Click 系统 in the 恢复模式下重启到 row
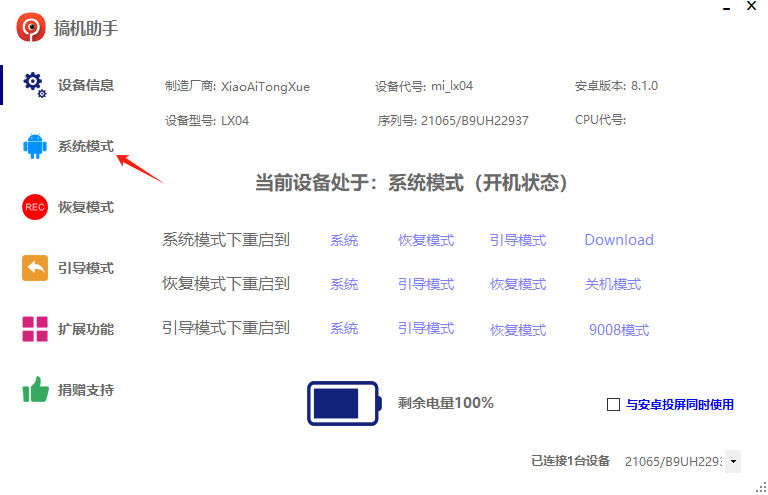The image size is (768, 495). [344, 284]
